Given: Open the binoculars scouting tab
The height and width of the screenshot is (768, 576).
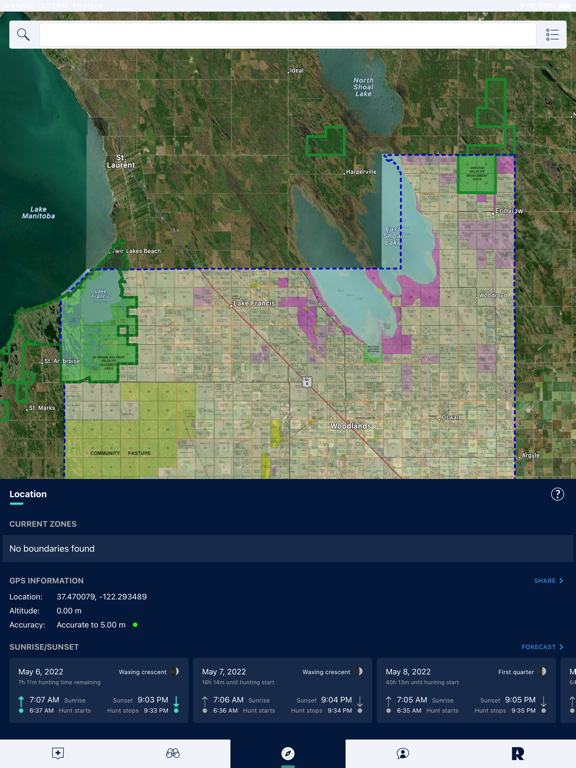Looking at the screenshot, I should pos(172,753).
